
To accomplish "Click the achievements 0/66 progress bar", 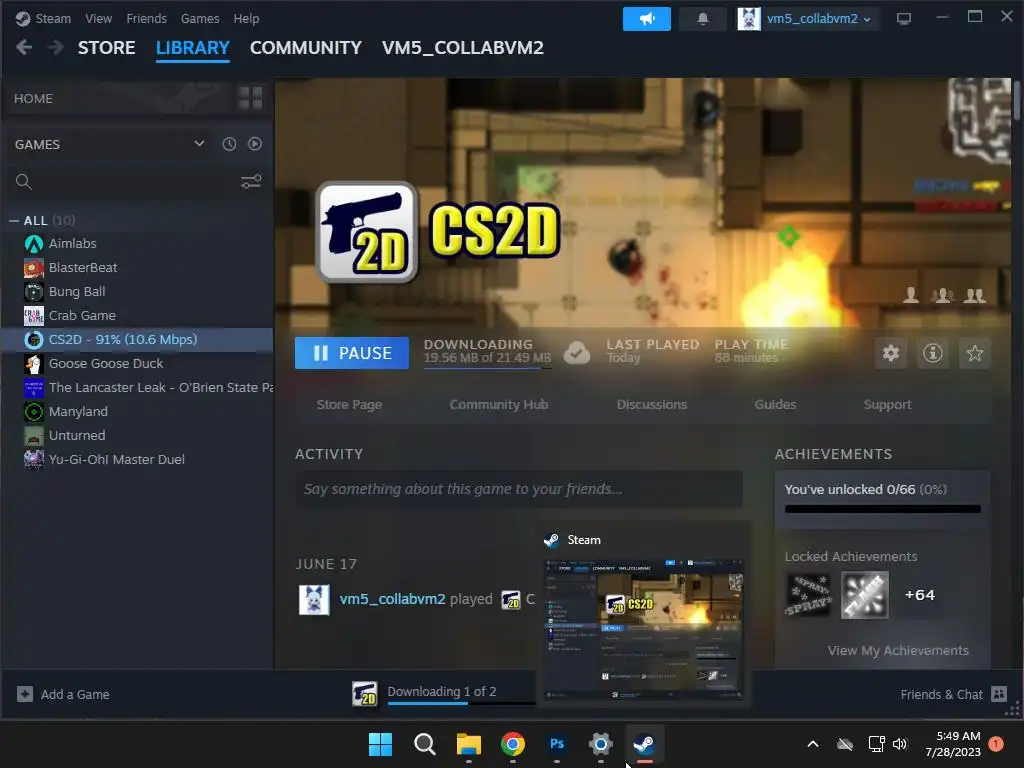I will (882, 509).
